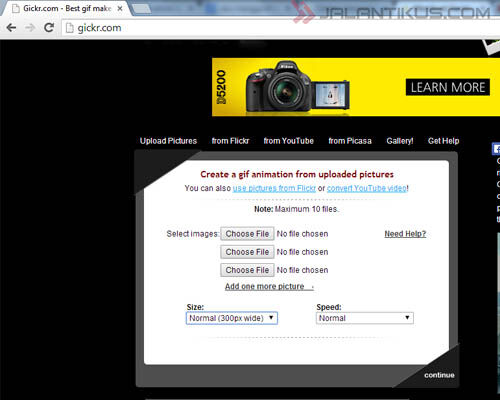This screenshot has height=400, width=500.
Task: Open from Picasa menu item
Action: click(x=350, y=141)
